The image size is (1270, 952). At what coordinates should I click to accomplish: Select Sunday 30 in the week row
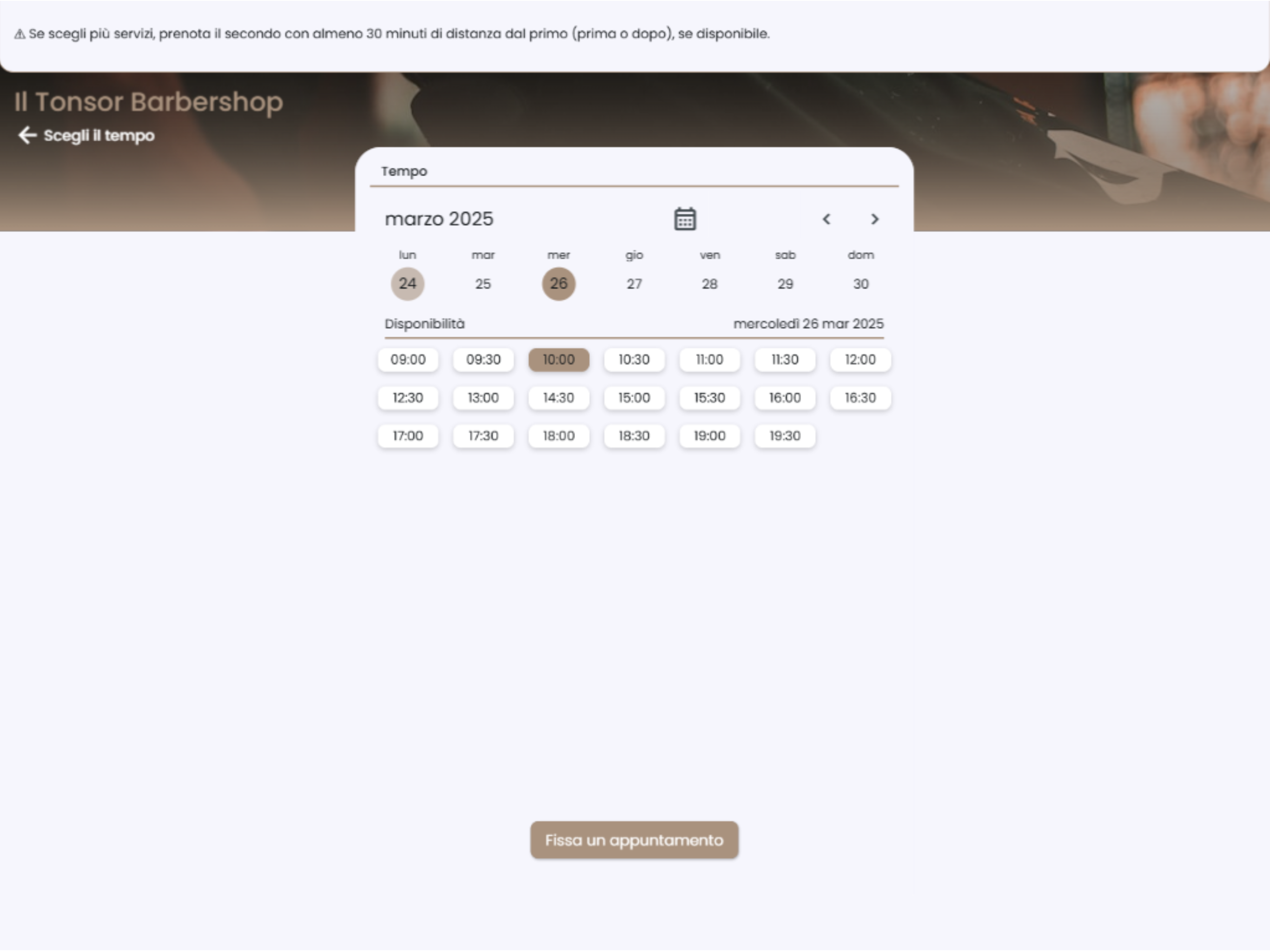click(x=860, y=284)
